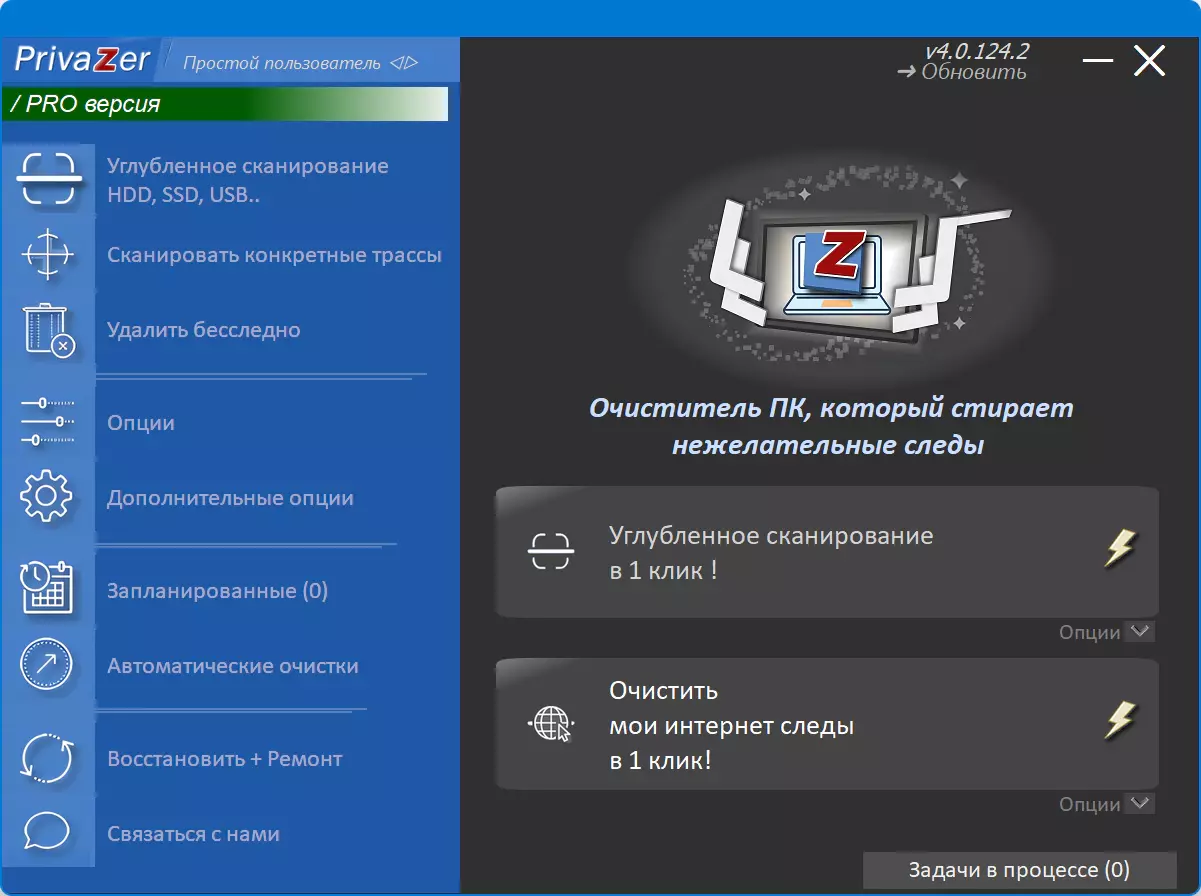The height and width of the screenshot is (896, 1201).
Task: Open the trash bin 'Удалить бесследно' icon
Action: click(x=48, y=330)
